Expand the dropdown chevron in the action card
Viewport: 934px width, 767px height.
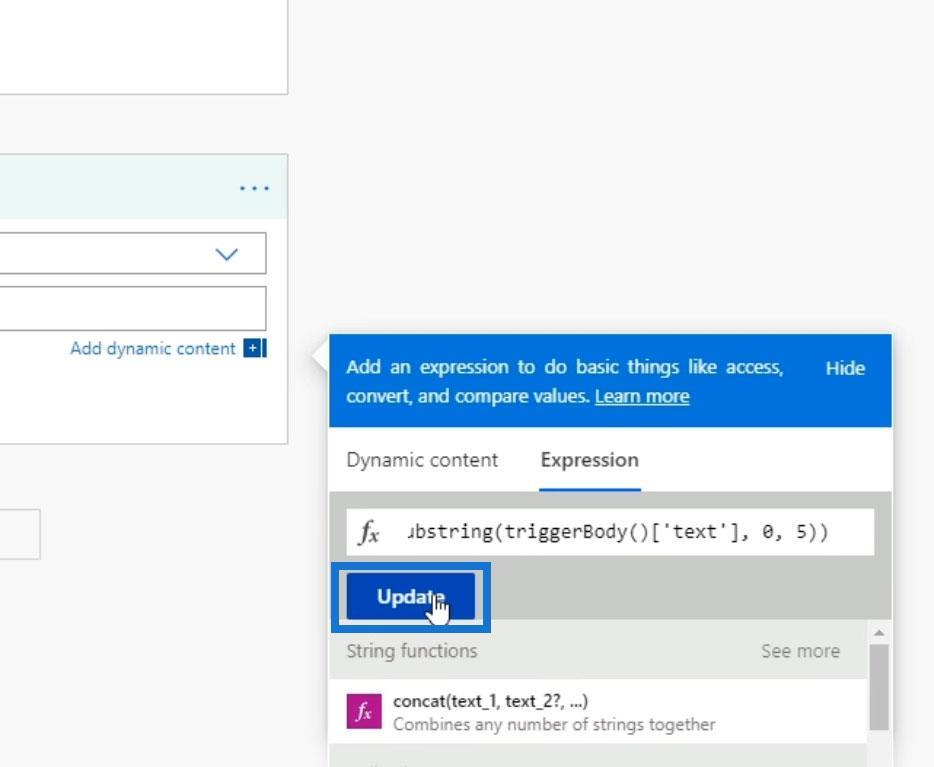(226, 254)
